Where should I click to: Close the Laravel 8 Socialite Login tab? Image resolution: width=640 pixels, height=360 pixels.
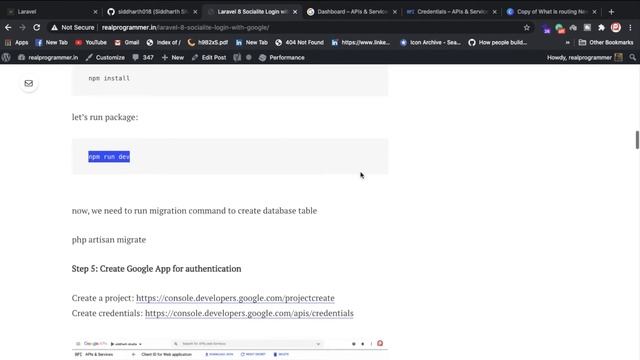click(x=295, y=12)
